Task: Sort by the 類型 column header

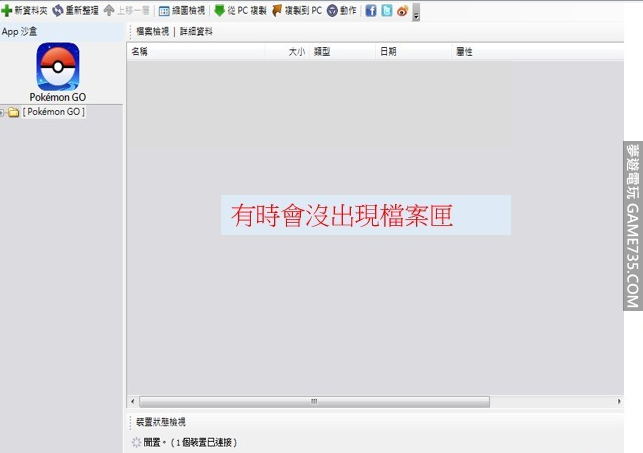Action: 343,52
